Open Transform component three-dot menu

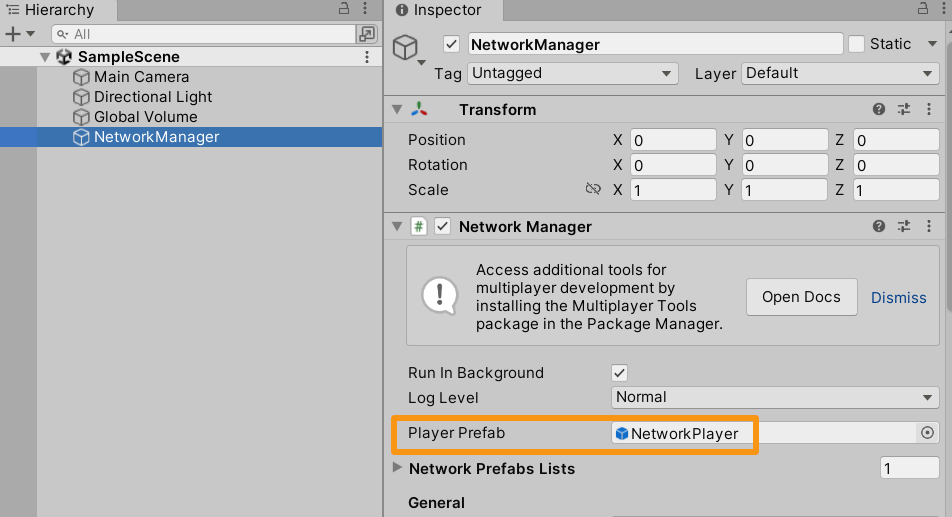pos(929,109)
